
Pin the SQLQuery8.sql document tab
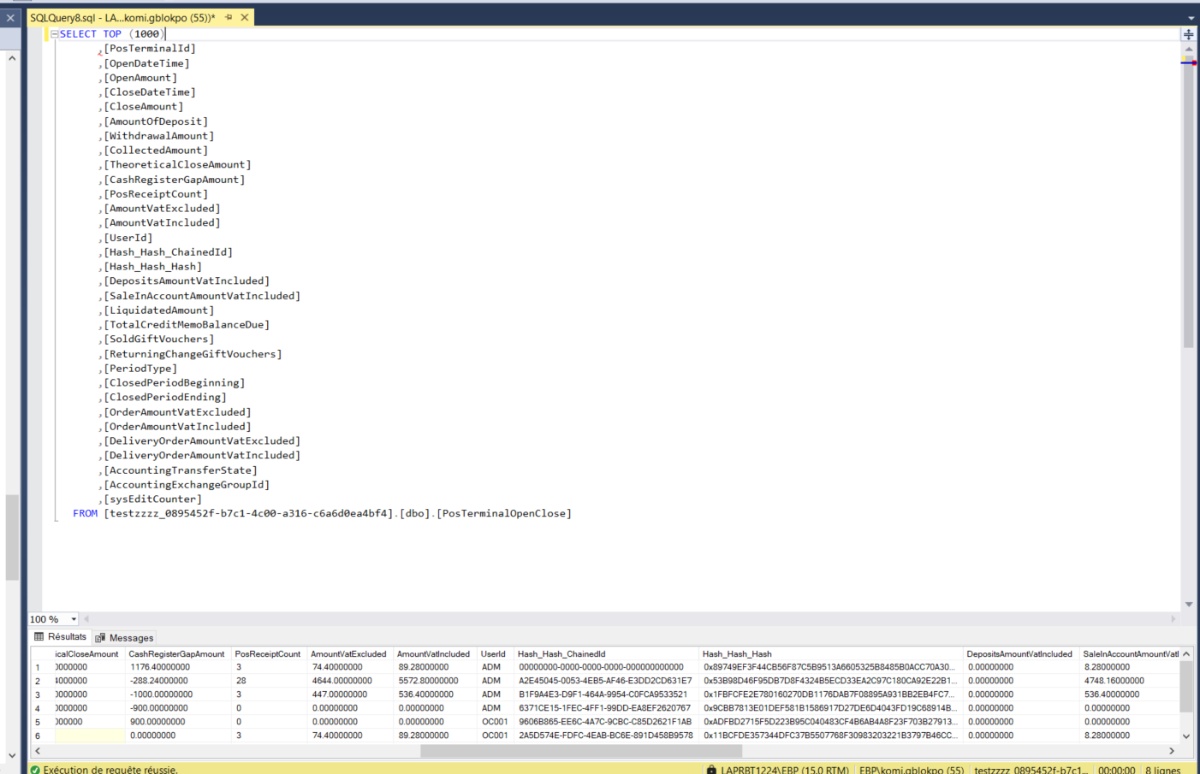tap(229, 19)
